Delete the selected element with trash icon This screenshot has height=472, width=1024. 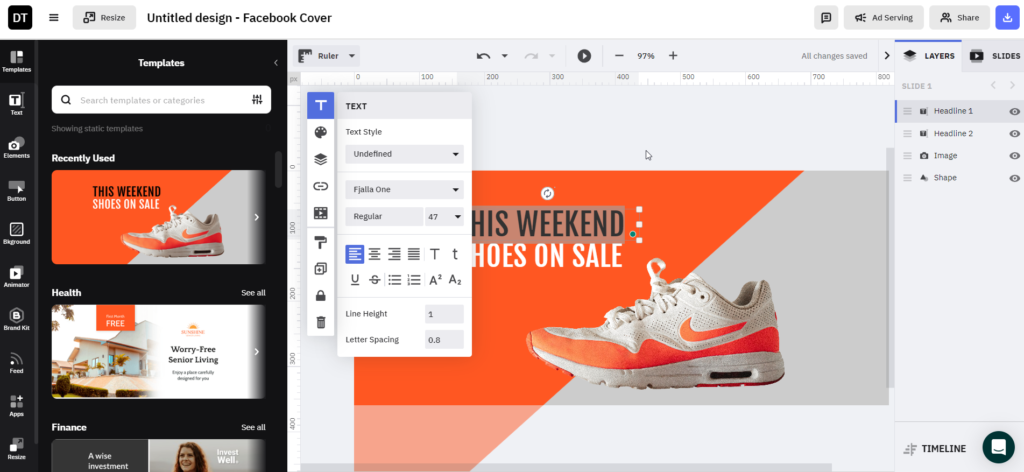(321, 322)
